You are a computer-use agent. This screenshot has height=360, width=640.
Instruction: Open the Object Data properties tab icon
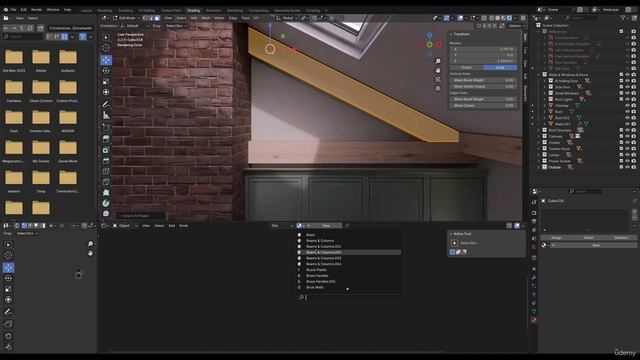pos(534,311)
